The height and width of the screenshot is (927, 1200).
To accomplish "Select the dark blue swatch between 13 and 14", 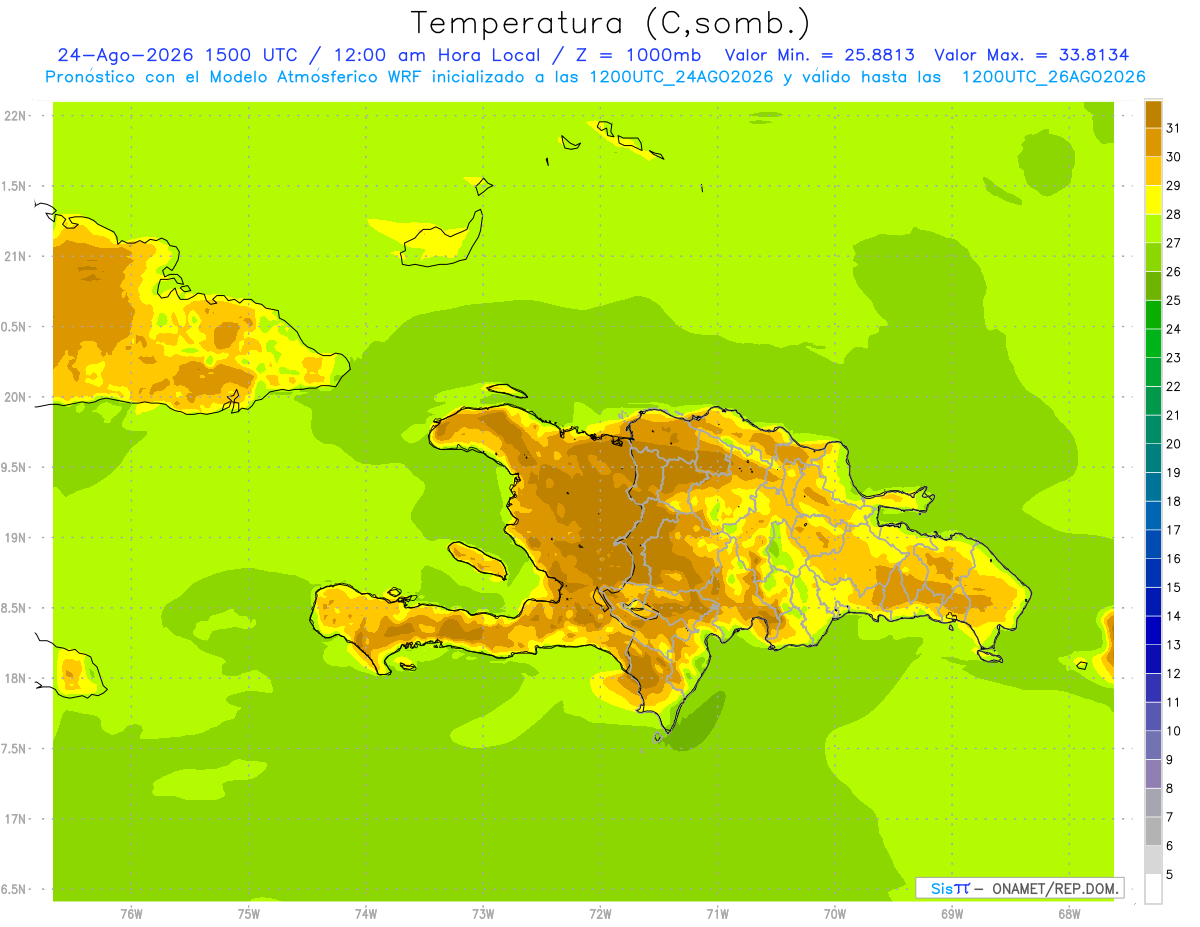I will click(1153, 630).
